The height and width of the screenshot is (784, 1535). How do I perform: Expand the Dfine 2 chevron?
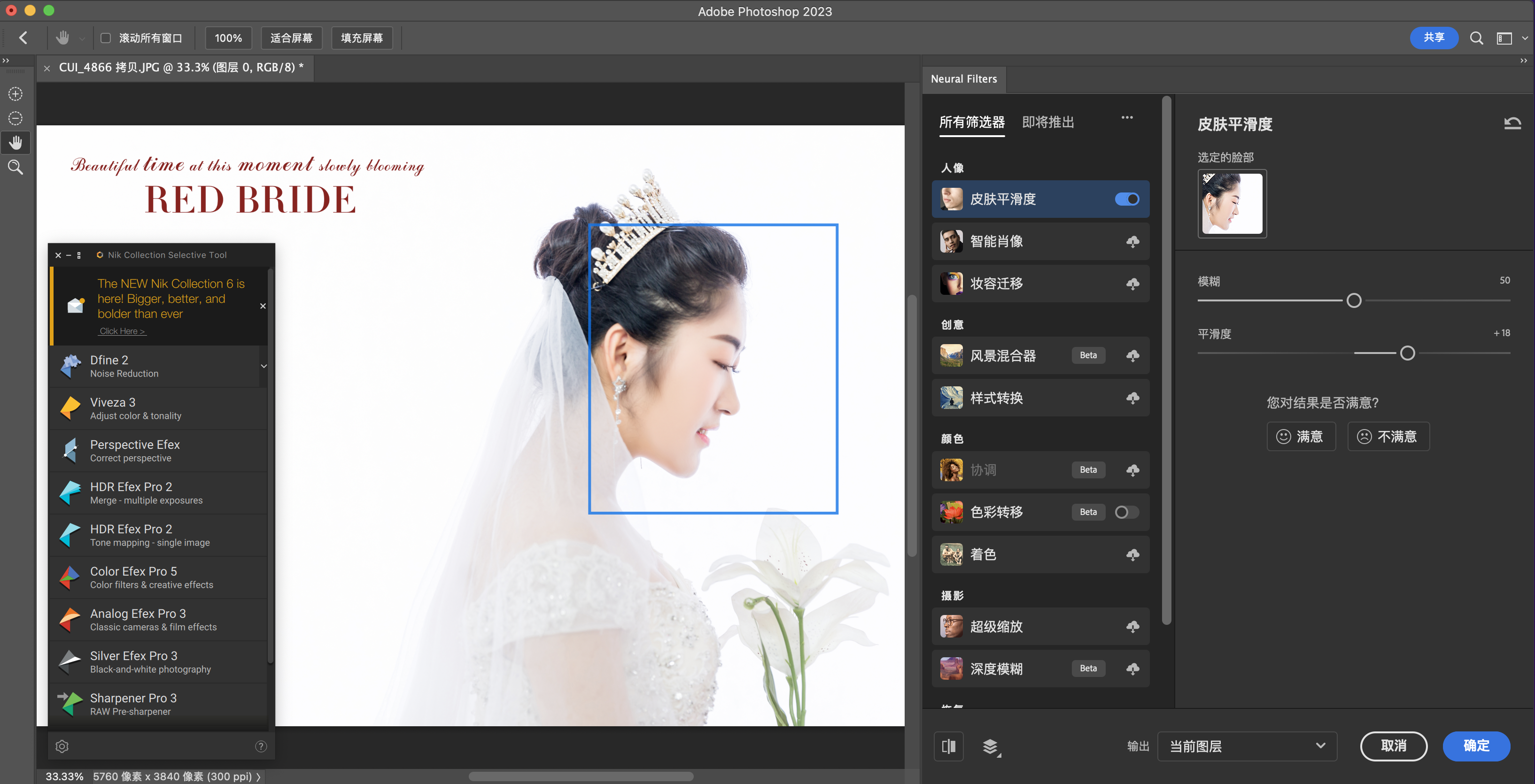(x=264, y=366)
